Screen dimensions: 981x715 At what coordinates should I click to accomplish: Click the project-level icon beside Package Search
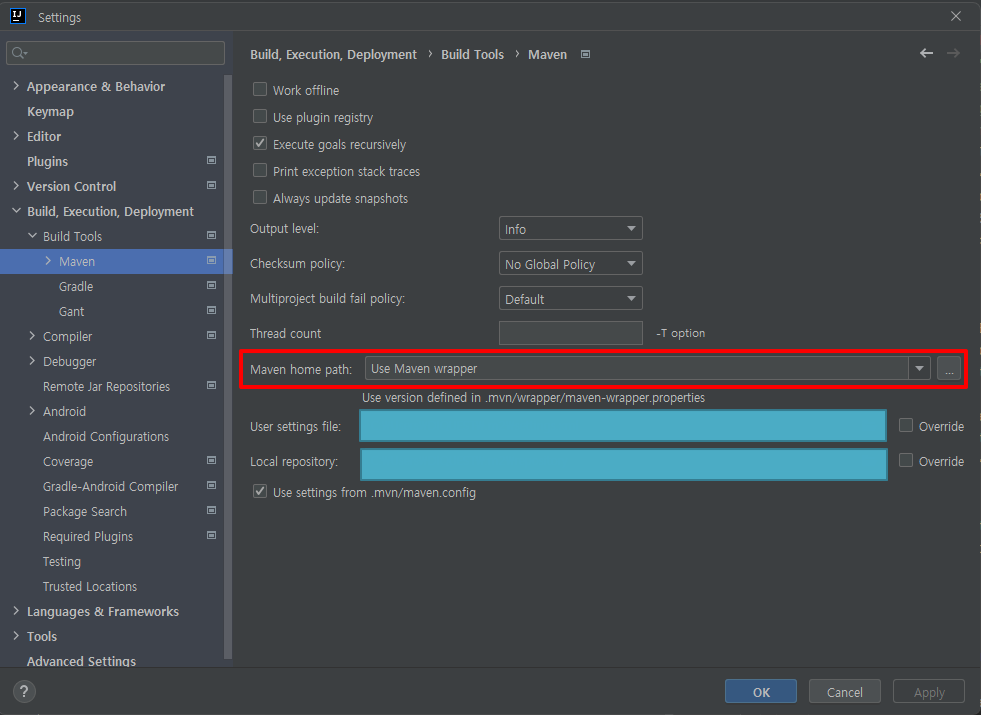(211, 511)
